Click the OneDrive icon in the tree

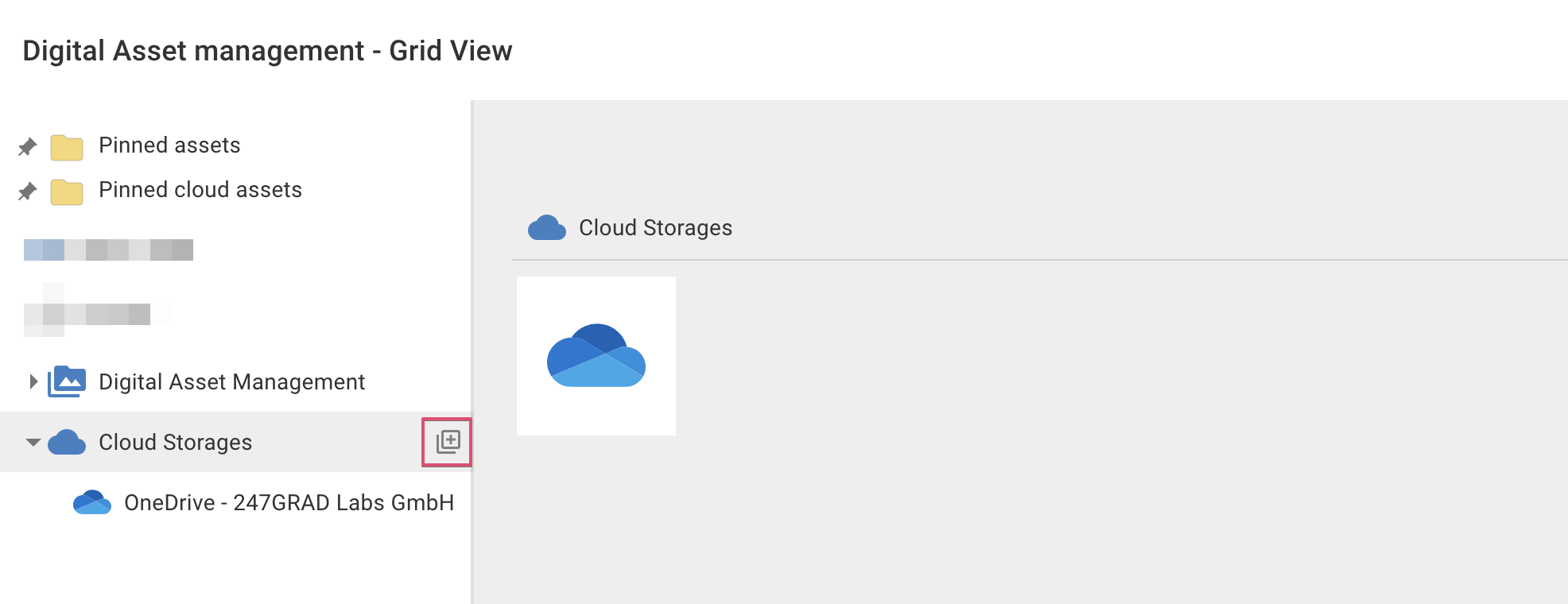tap(92, 502)
